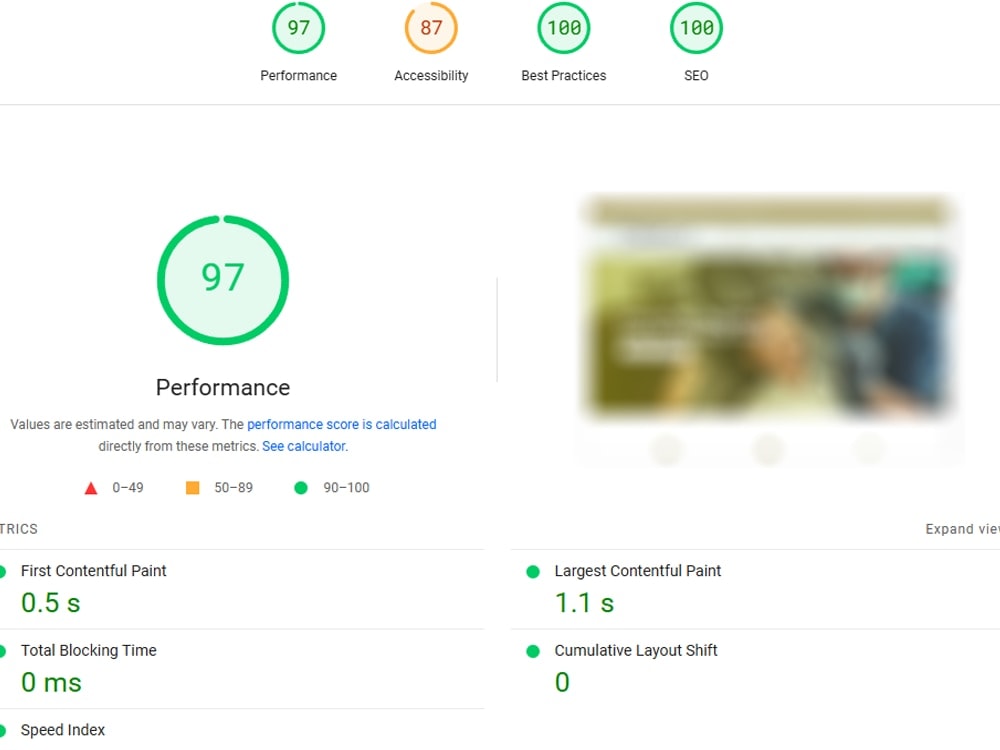Click the 50–89 legend range text
Image resolution: width=1000 pixels, height=750 pixels.
click(x=233, y=488)
